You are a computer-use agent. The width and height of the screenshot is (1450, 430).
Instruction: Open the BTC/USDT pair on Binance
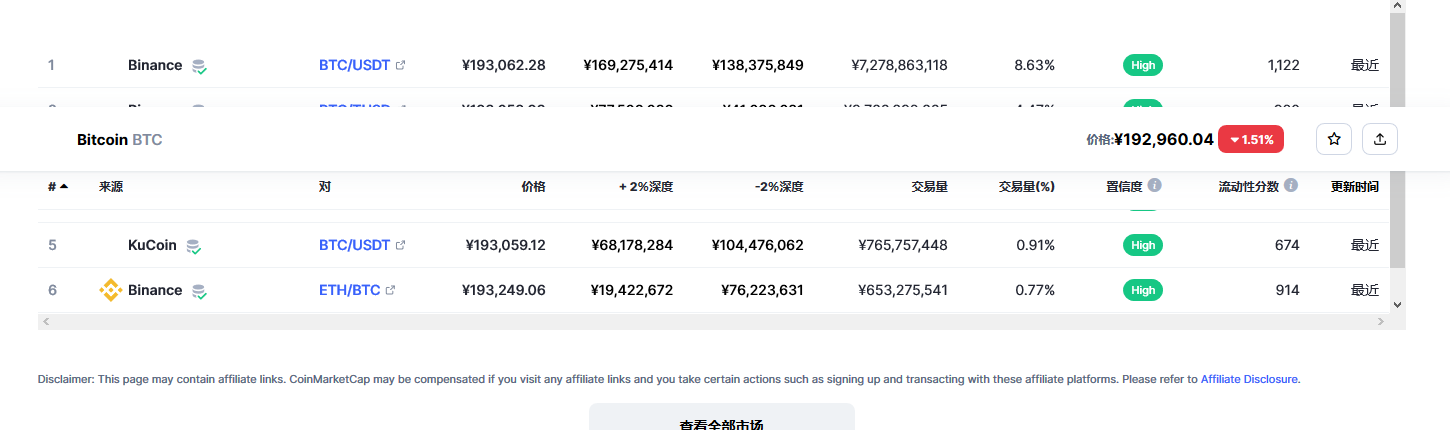click(354, 65)
